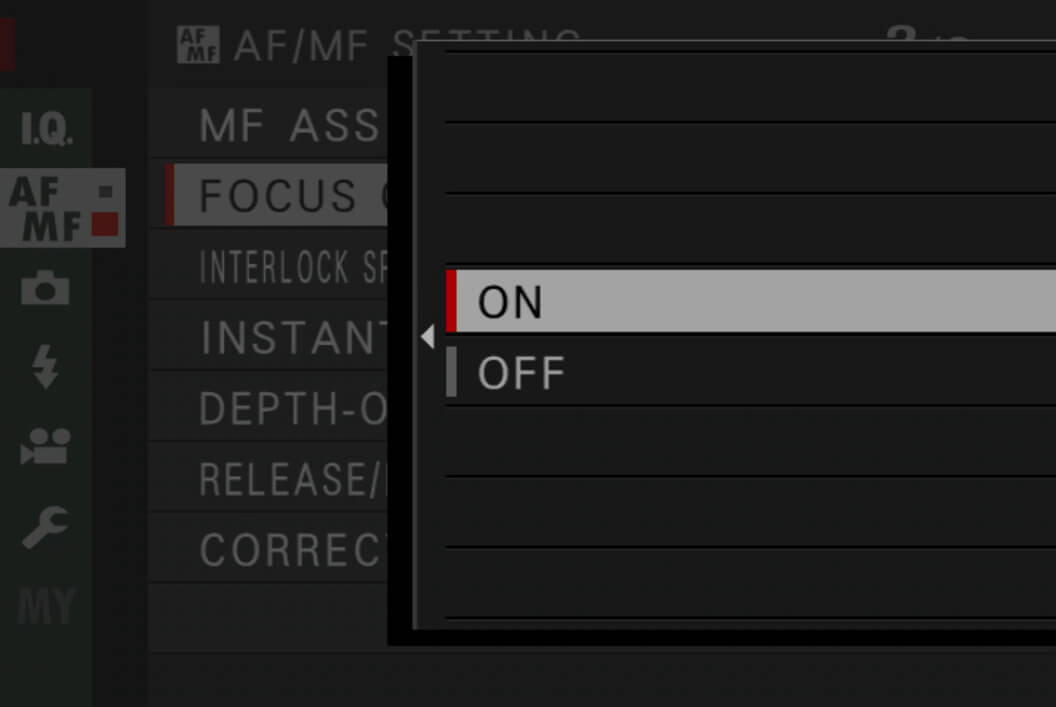Click the gray marker beside OFF
1056x707 pixels.
point(451,372)
